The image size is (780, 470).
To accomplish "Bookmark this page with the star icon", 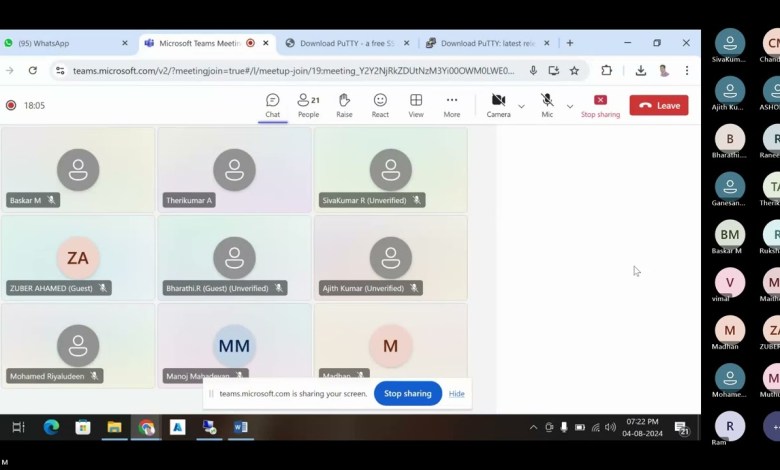I will tap(574, 71).
